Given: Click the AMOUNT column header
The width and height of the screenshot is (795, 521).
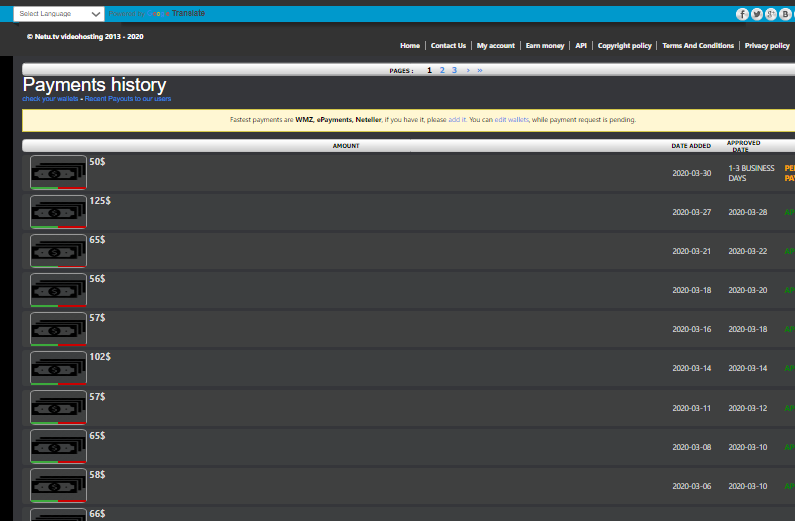Looking at the screenshot, I should coord(346,146).
